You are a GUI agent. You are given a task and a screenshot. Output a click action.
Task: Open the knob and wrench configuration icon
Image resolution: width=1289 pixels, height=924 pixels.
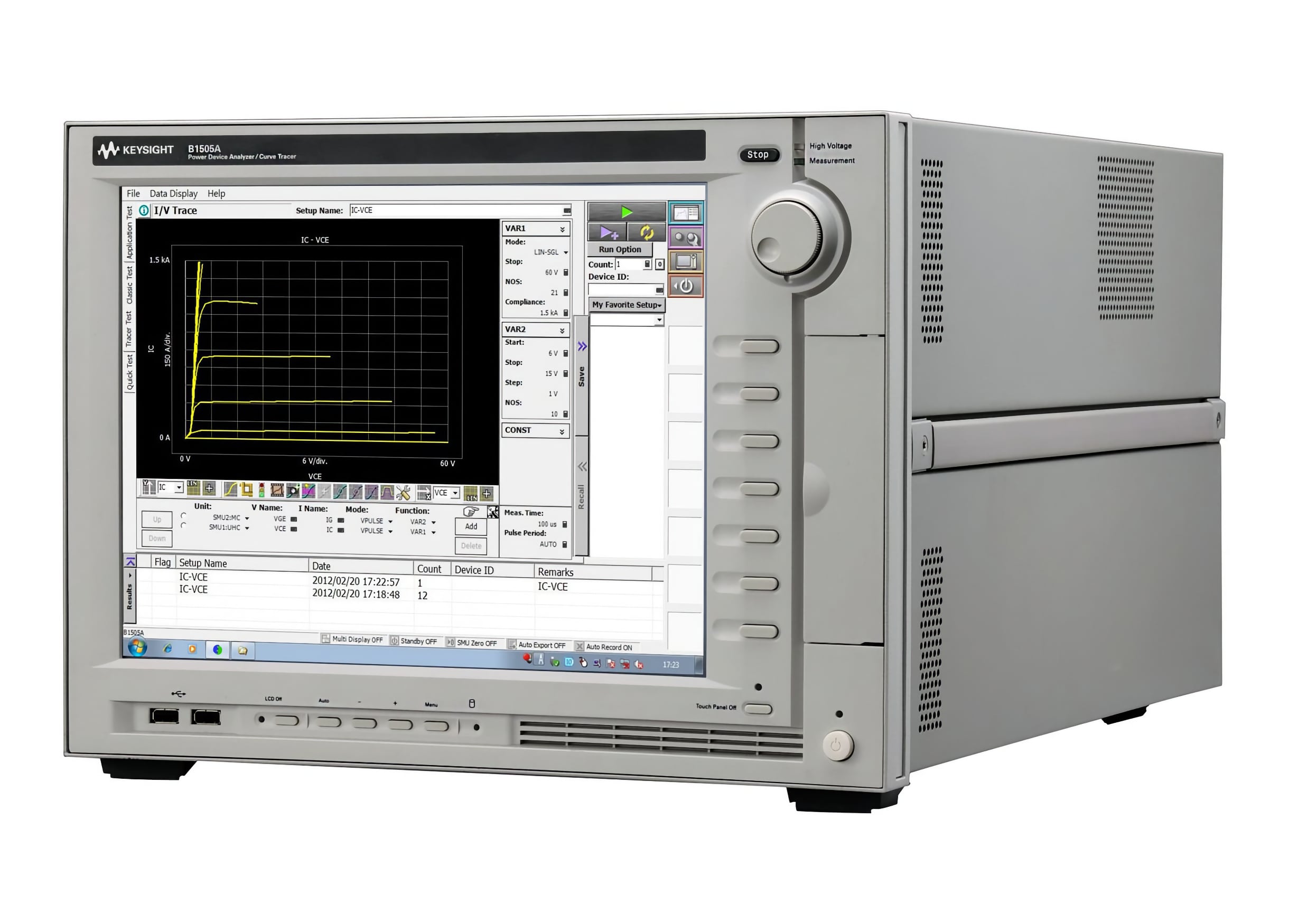click(686, 238)
